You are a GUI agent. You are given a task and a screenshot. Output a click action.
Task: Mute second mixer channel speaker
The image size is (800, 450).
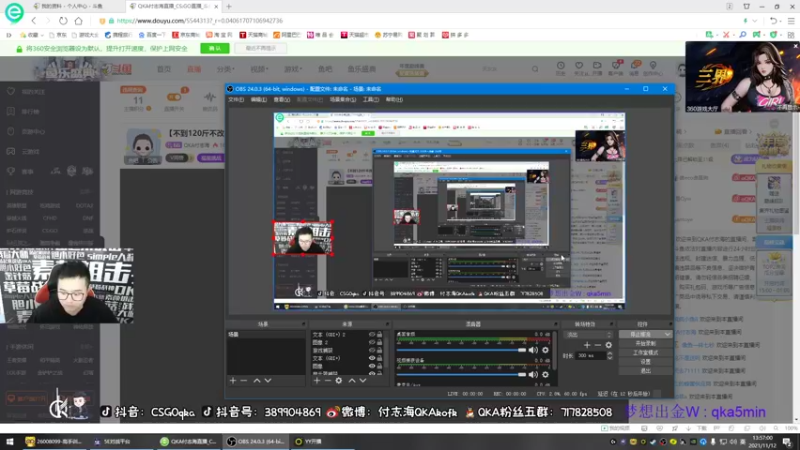tap(533, 374)
